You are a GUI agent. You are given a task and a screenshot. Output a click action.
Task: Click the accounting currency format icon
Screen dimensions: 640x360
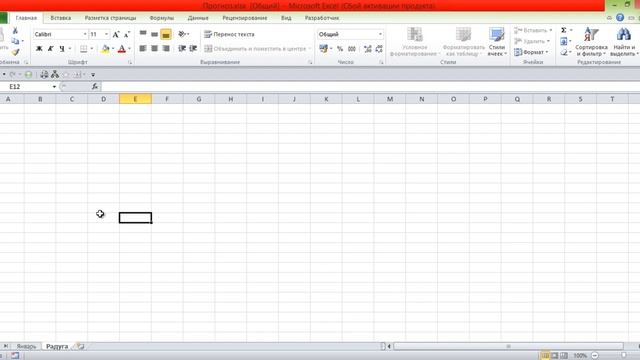point(323,49)
